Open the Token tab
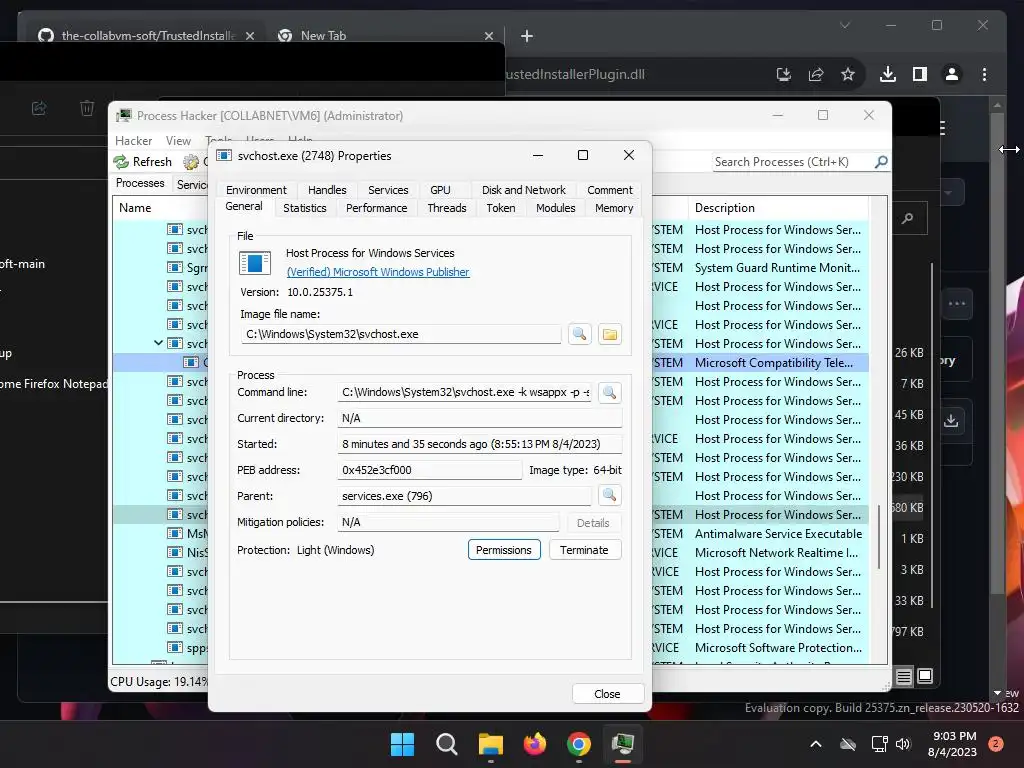Image resolution: width=1024 pixels, height=768 pixels. [501, 208]
